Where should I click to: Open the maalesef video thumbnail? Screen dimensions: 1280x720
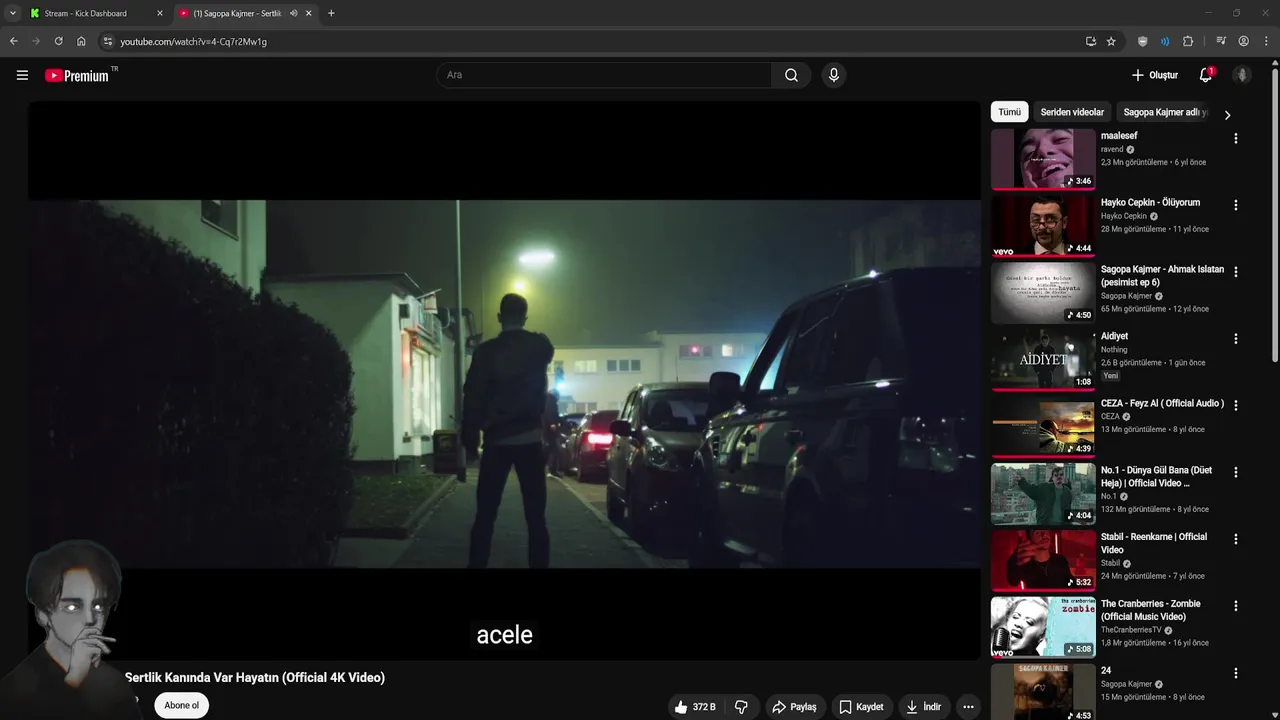[1043, 158]
